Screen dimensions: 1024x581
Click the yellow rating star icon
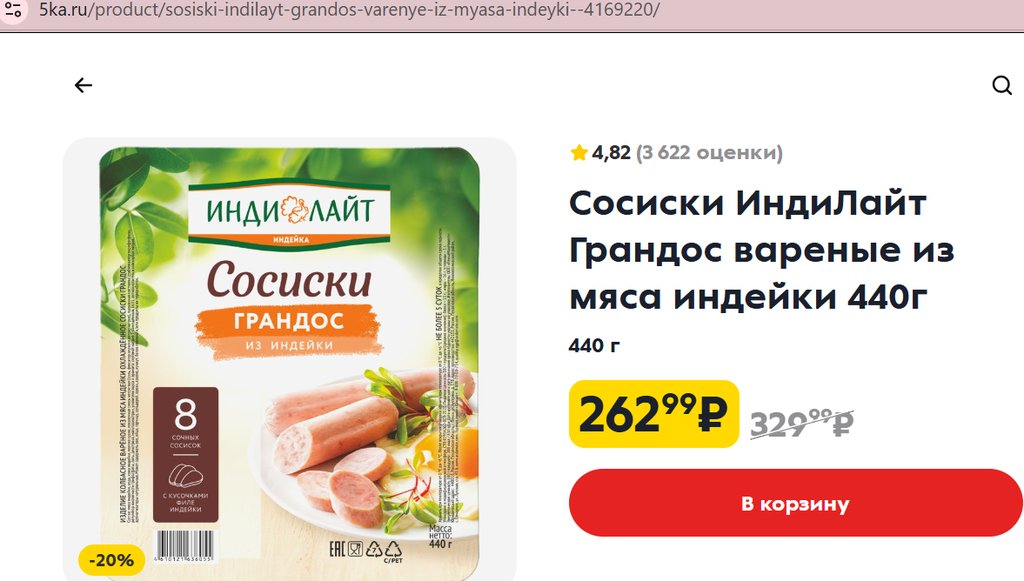point(579,153)
